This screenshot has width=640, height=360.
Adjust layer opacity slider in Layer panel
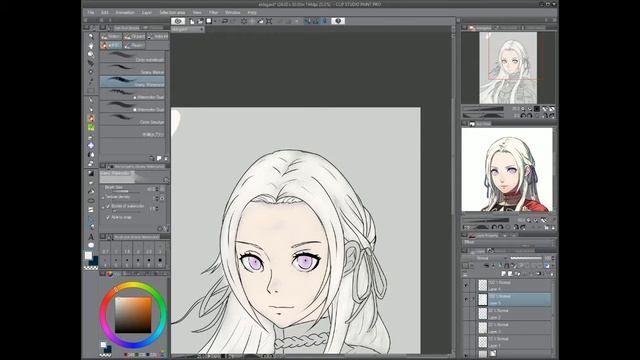click(527, 258)
